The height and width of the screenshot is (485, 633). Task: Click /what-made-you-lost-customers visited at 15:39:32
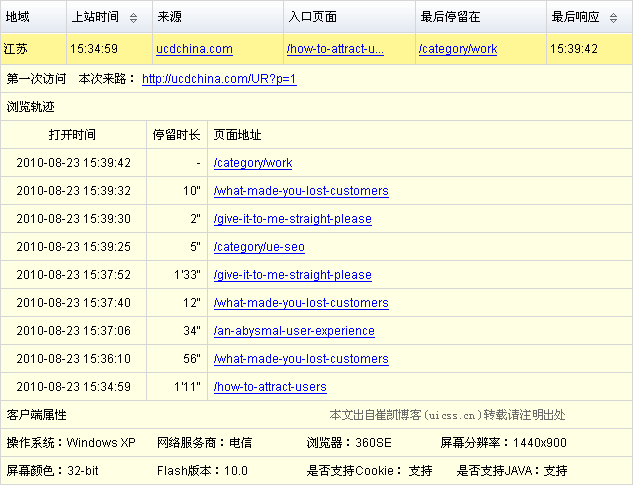[300, 191]
